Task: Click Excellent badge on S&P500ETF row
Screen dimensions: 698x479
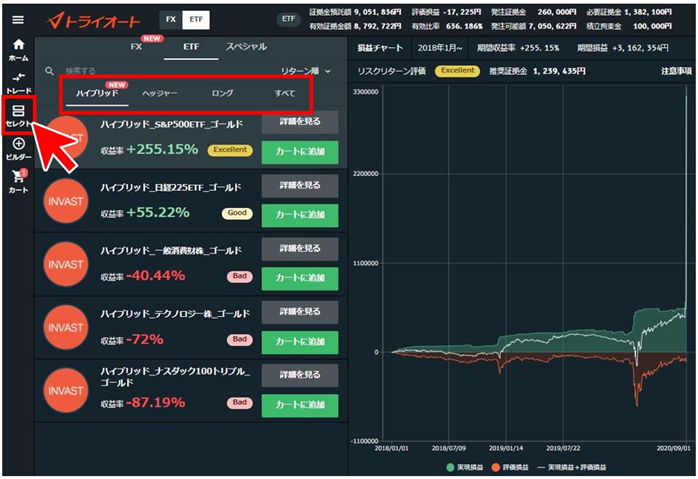Action: 230,150
